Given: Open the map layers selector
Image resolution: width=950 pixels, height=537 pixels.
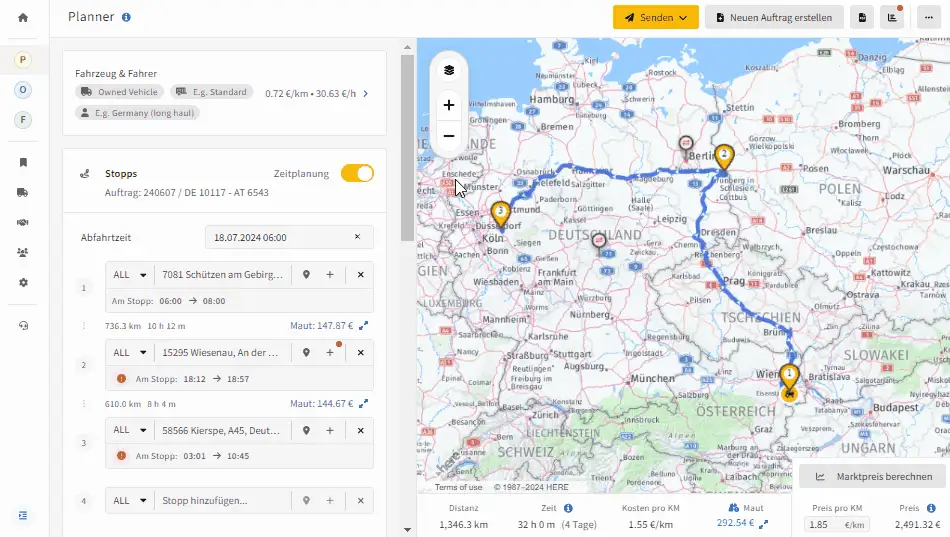Looking at the screenshot, I should point(449,70).
